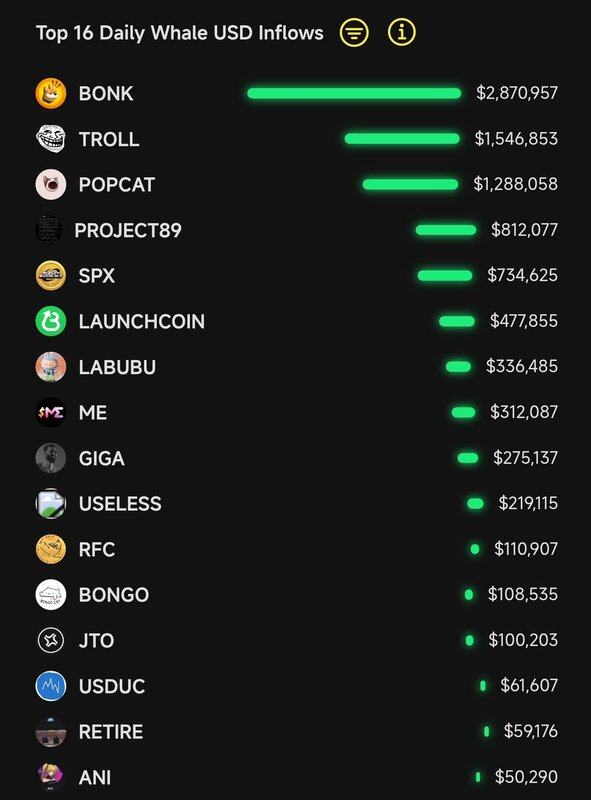Click the yellow info icon
591x800 pixels.
point(402,33)
